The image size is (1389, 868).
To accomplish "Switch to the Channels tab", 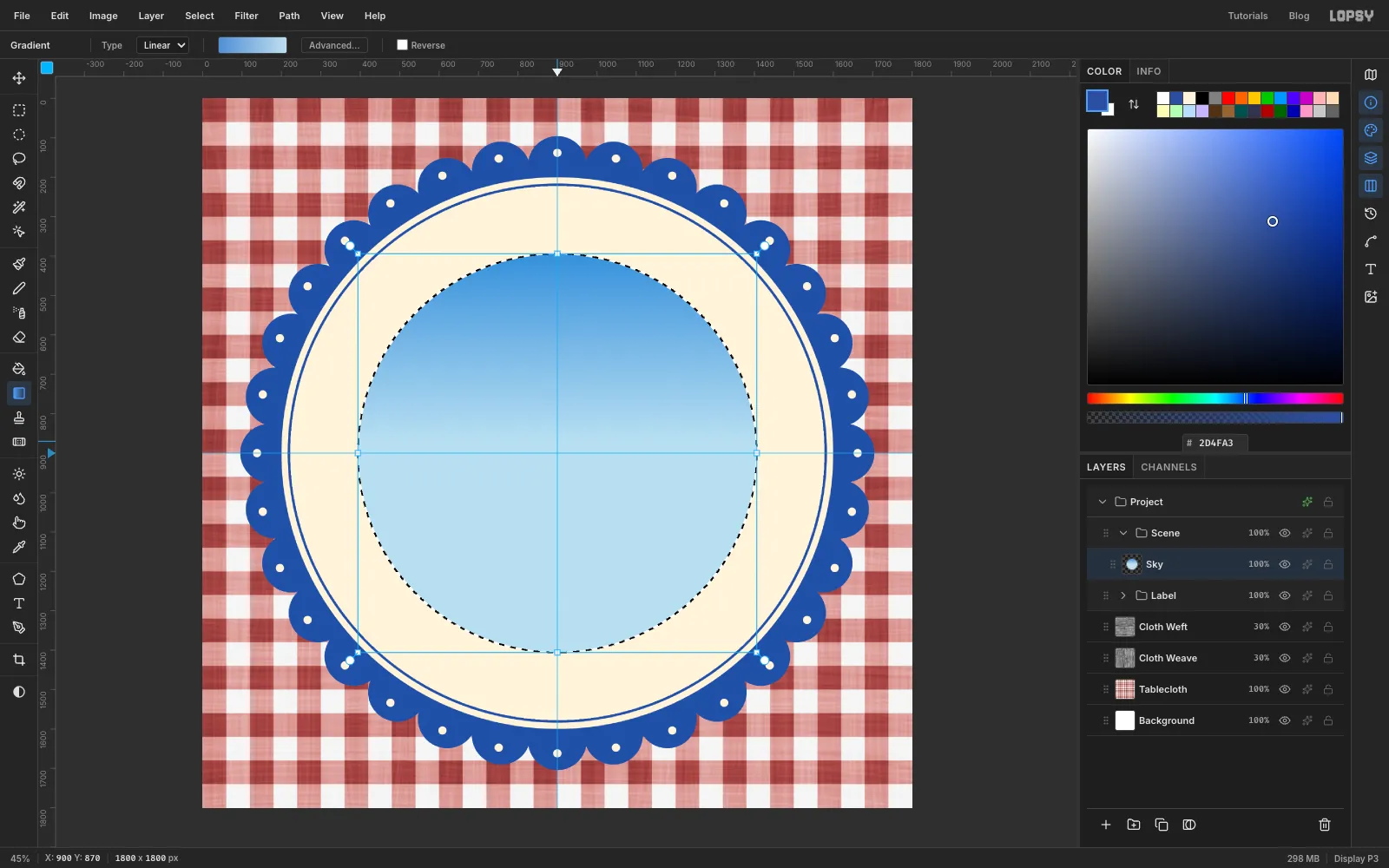I will tap(1168, 467).
